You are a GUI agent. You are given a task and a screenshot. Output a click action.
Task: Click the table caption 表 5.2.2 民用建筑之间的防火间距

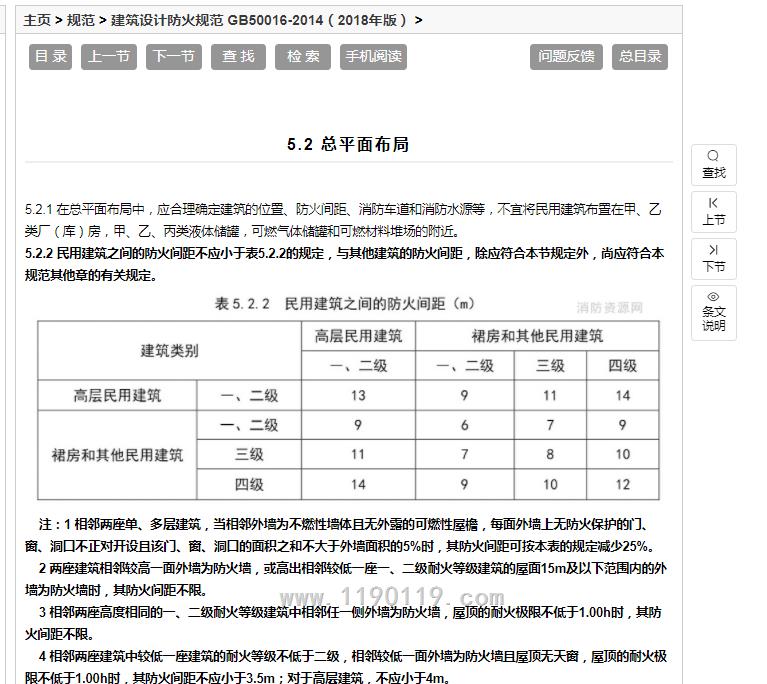345,304
